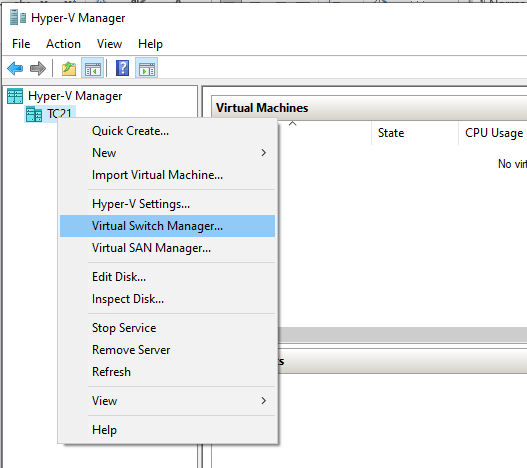Click the TC21 server icon in tree

tap(34, 114)
